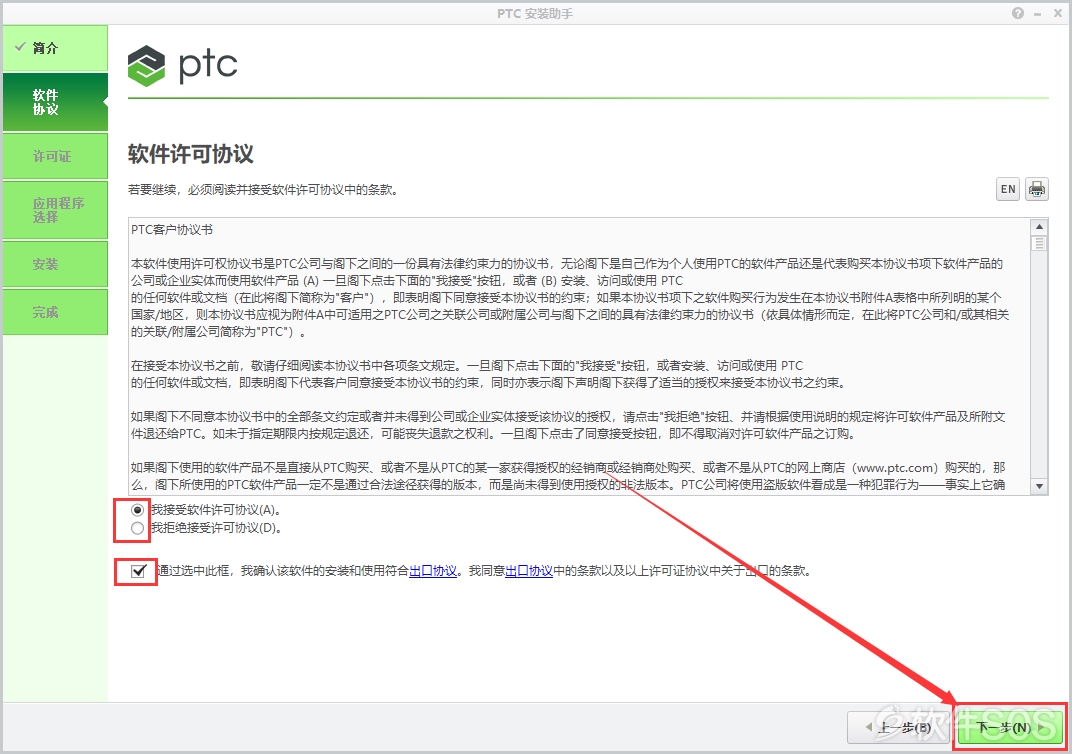1072x754 pixels.
Task: Select 我拒绝接受许可协议(D) radio button
Action: [x=137, y=528]
